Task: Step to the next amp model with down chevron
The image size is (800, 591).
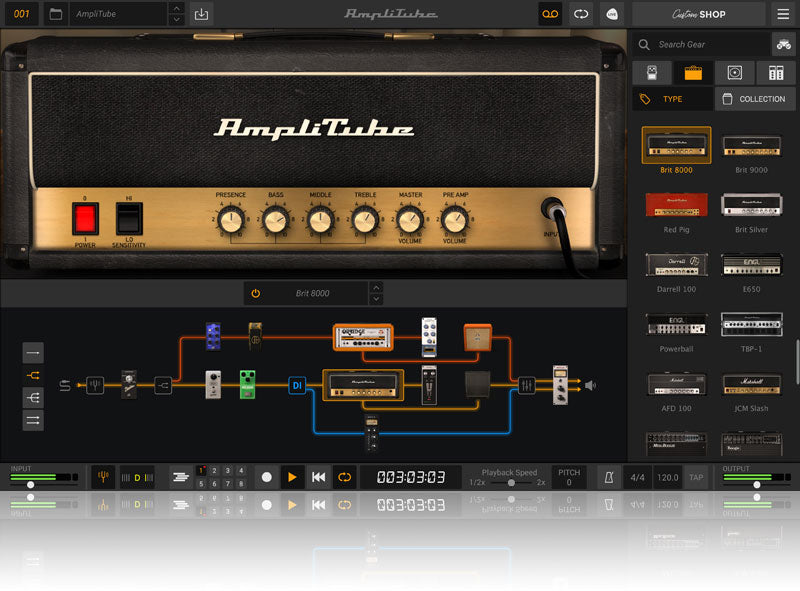Action: (376, 299)
